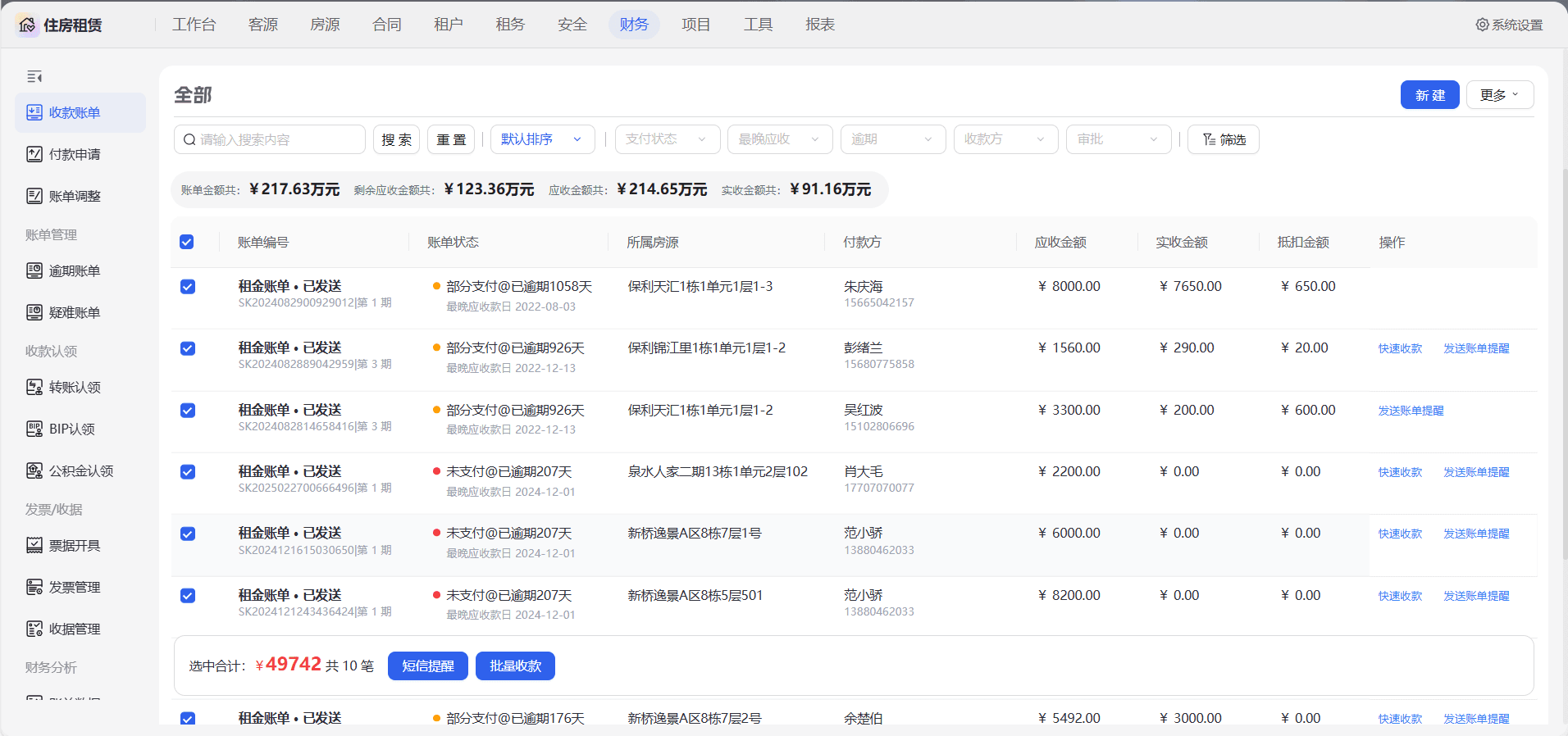
Task: Open the 收款方 filter dropdown
Action: pyautogui.click(x=1005, y=139)
